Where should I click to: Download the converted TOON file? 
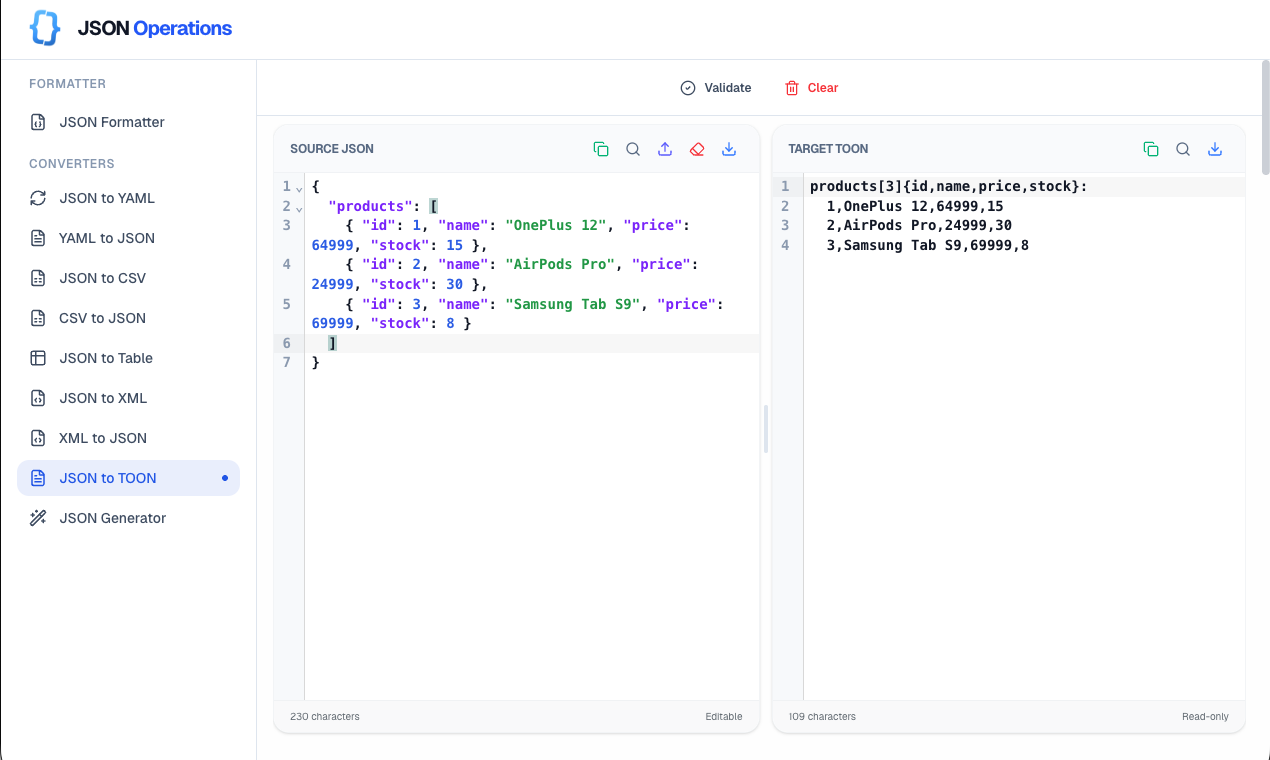point(1215,148)
